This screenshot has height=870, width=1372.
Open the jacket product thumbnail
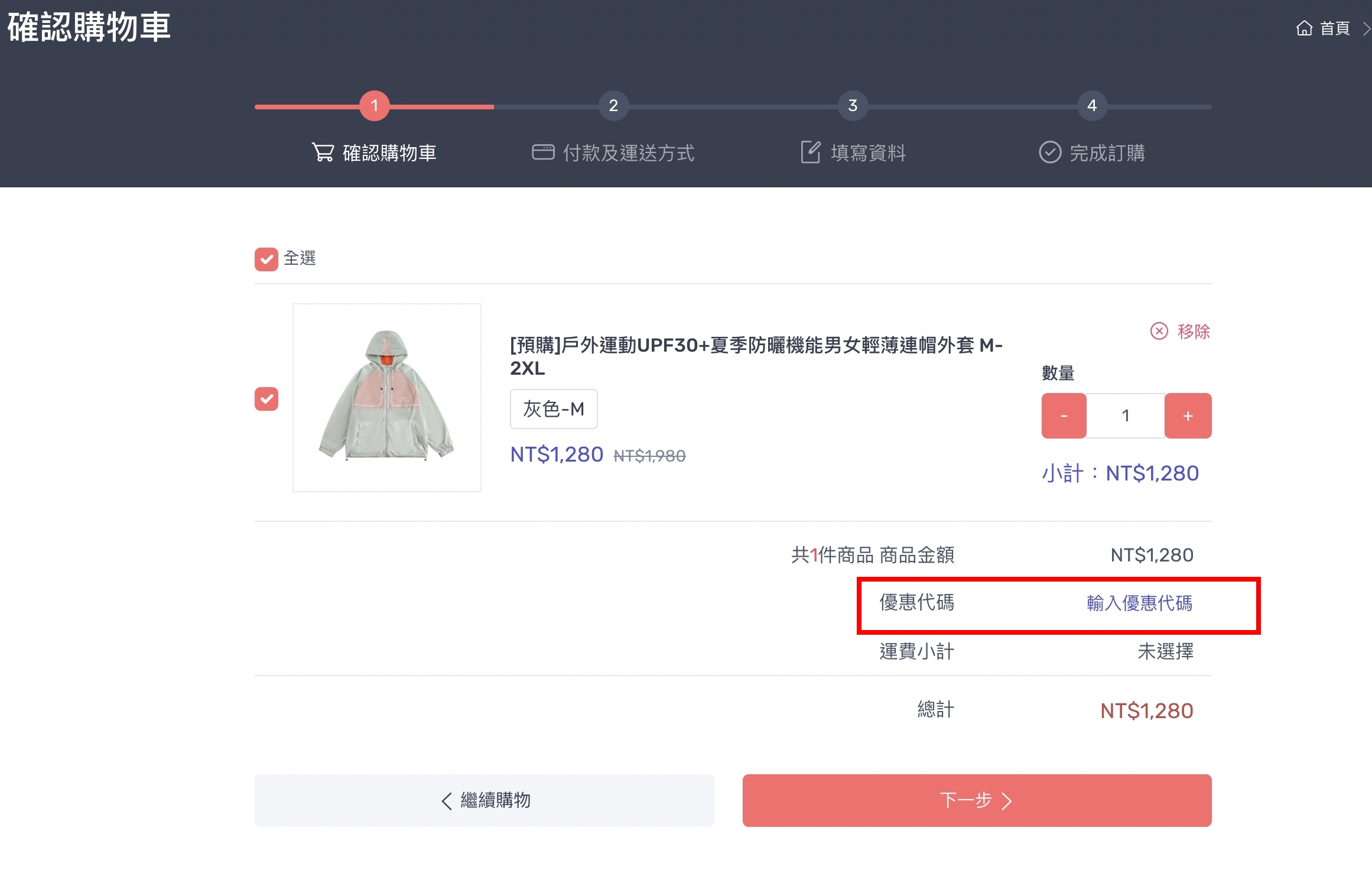387,398
